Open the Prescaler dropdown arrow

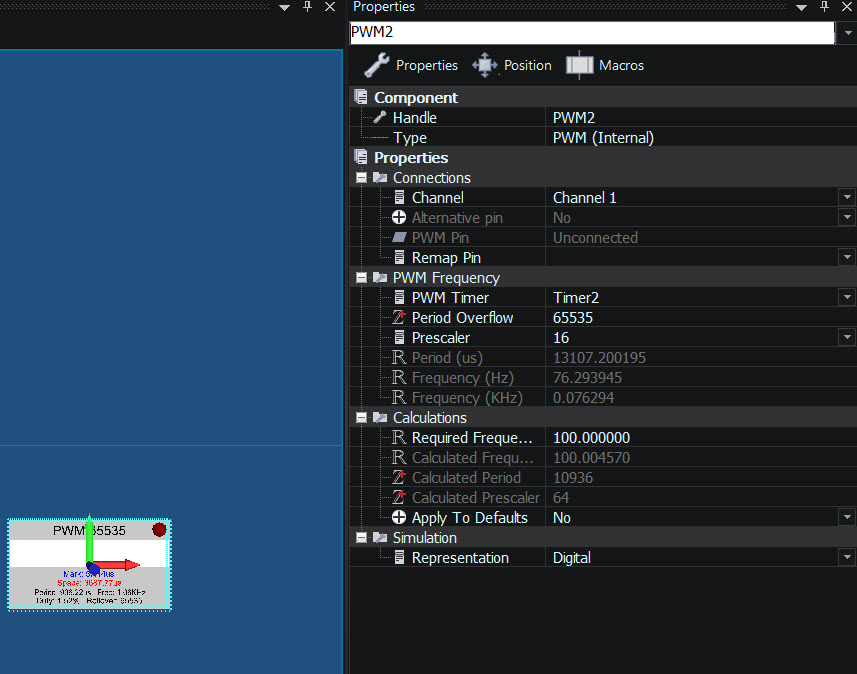[x=847, y=337]
